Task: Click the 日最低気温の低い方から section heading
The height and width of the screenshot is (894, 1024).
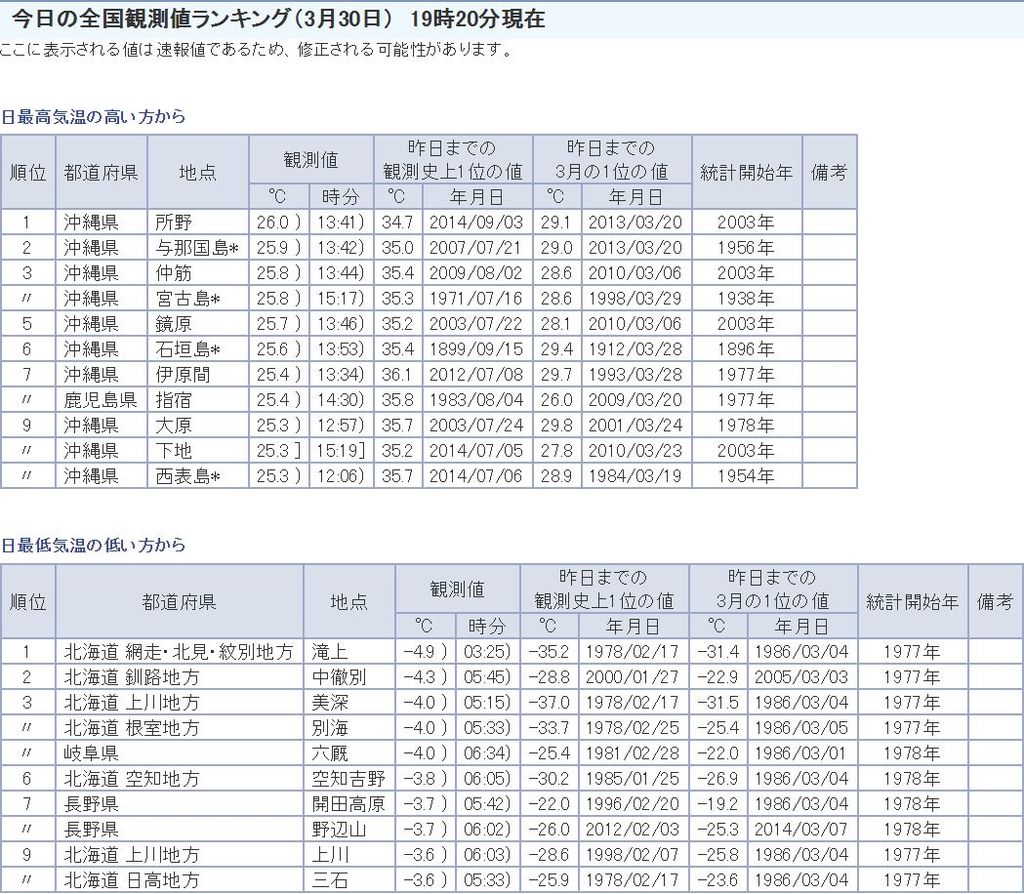Action: pos(93,545)
